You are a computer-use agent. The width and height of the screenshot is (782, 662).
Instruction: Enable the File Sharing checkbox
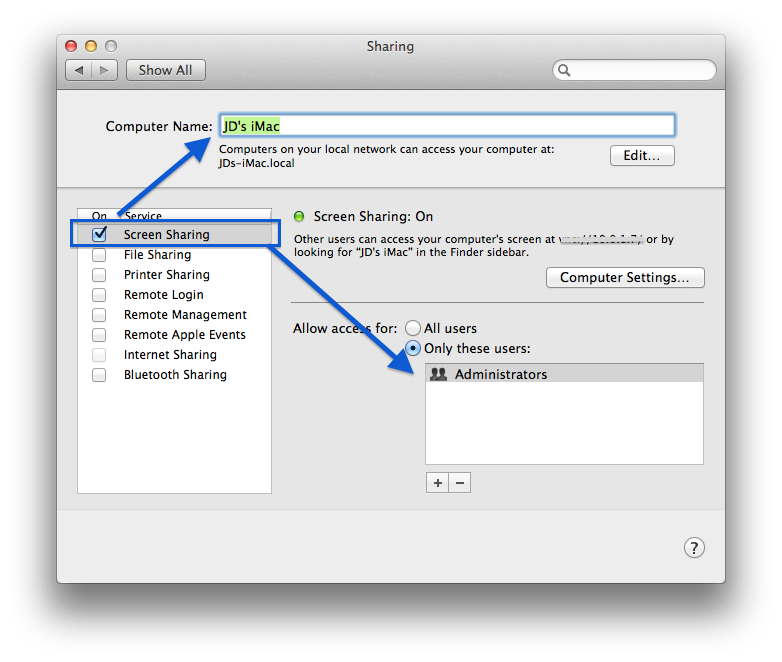point(99,255)
